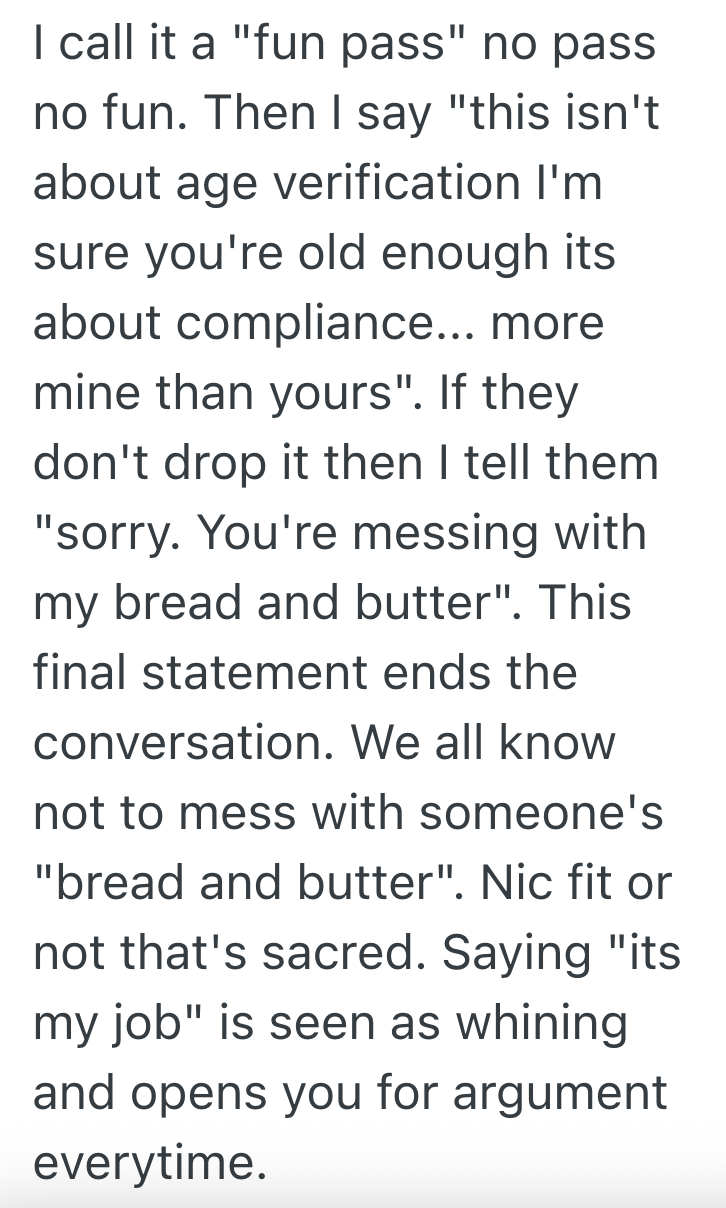Click the word "job" in quotes
The image size is (726, 1208).
click(x=145, y=1024)
